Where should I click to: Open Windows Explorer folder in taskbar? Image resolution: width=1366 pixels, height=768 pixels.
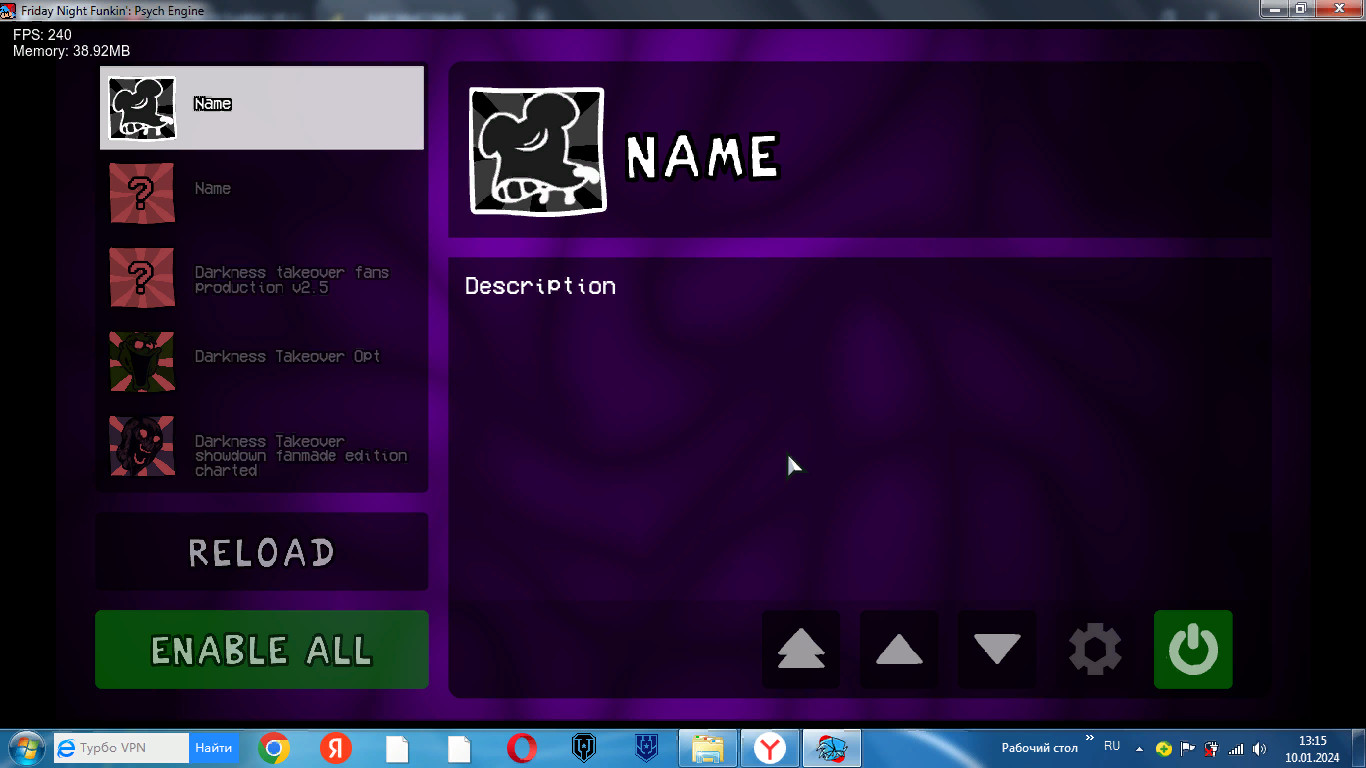point(708,748)
